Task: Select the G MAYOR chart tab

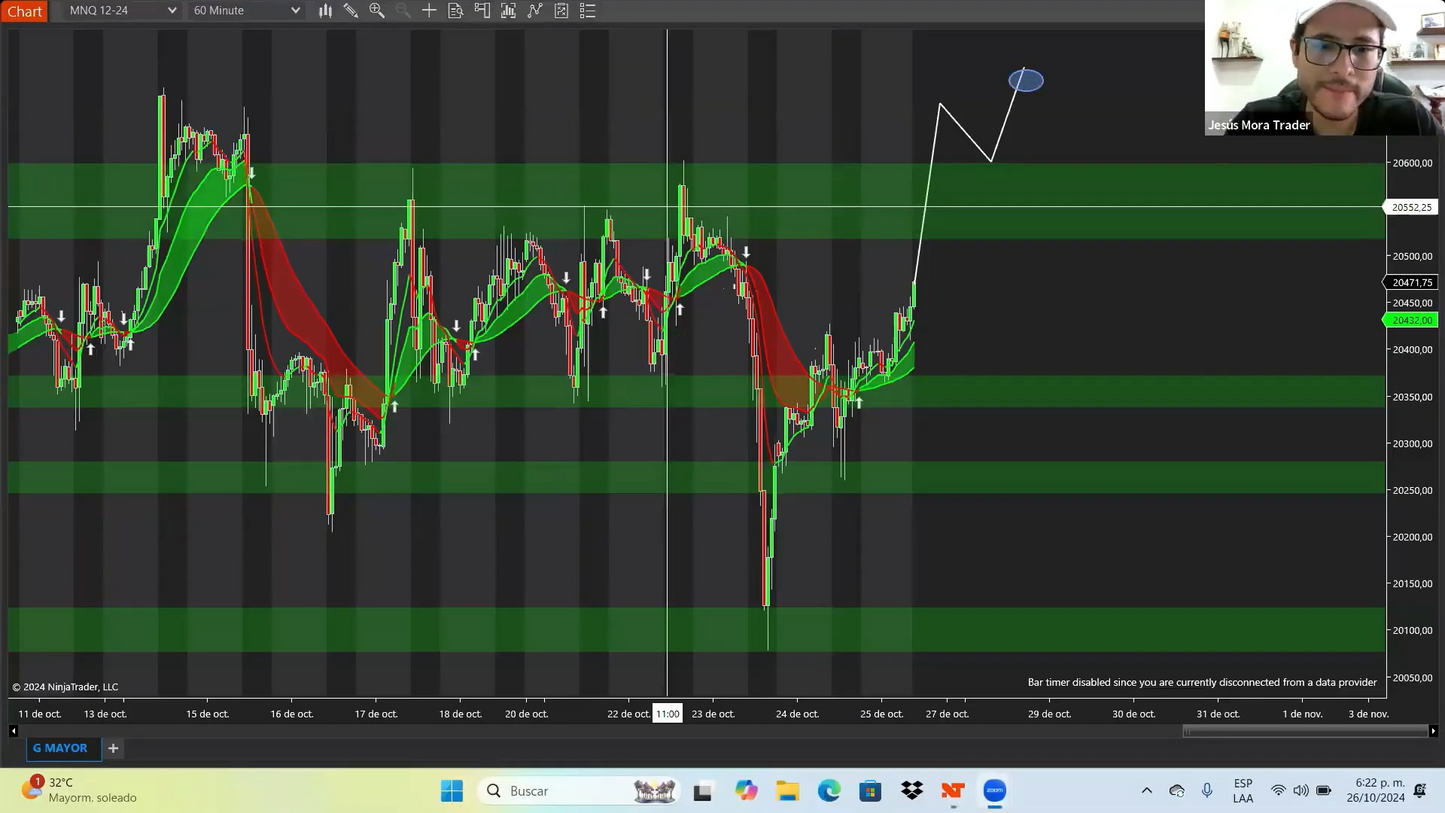Action: tap(60, 748)
